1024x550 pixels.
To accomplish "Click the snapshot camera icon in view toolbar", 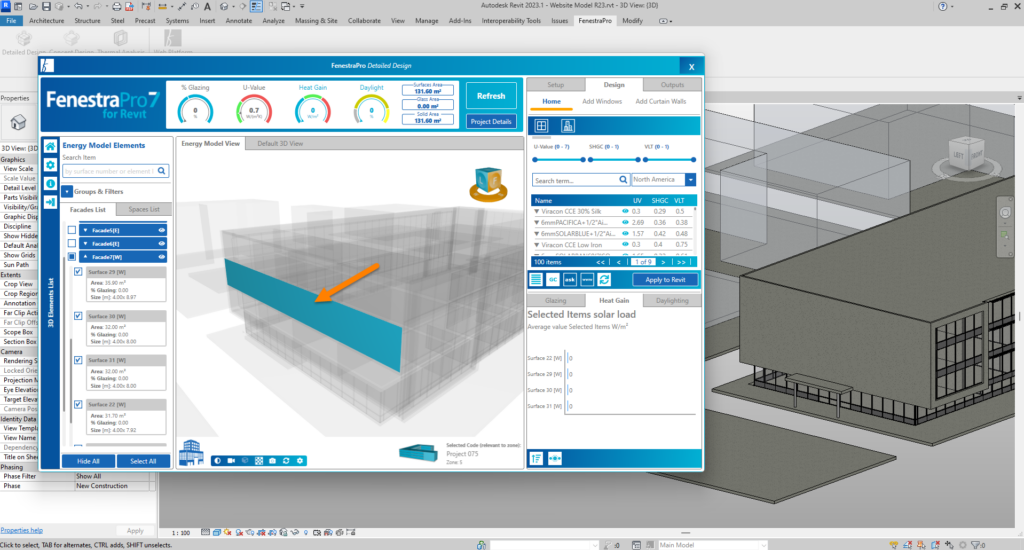I will [x=272, y=461].
